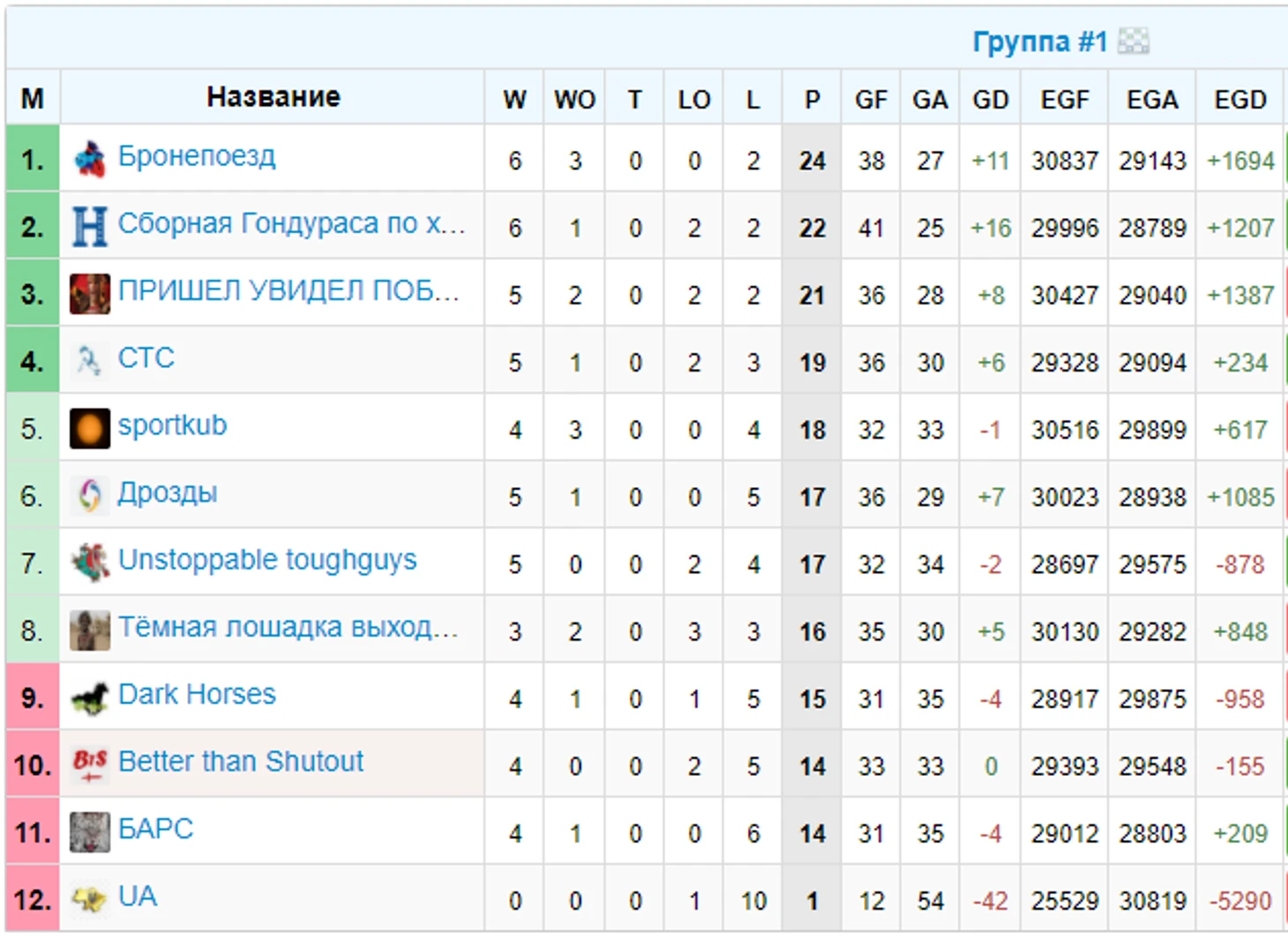Click the Unstoppable toughguys team logo

(89, 563)
